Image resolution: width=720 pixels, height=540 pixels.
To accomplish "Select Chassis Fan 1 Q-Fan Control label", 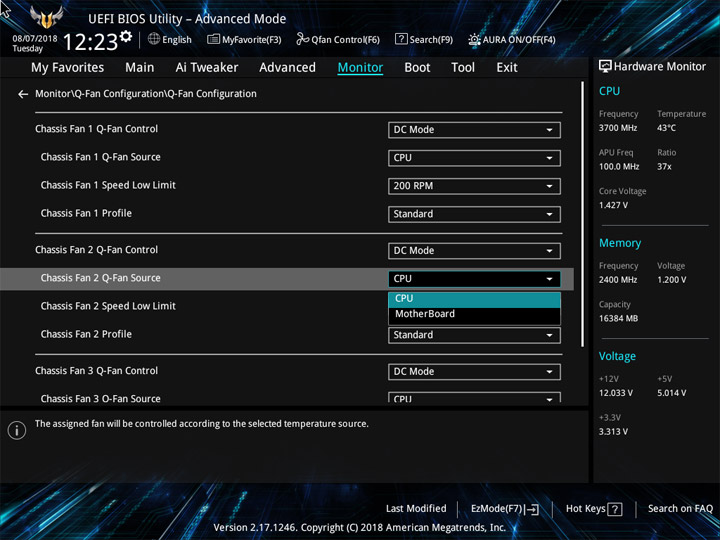I will click(96, 129).
